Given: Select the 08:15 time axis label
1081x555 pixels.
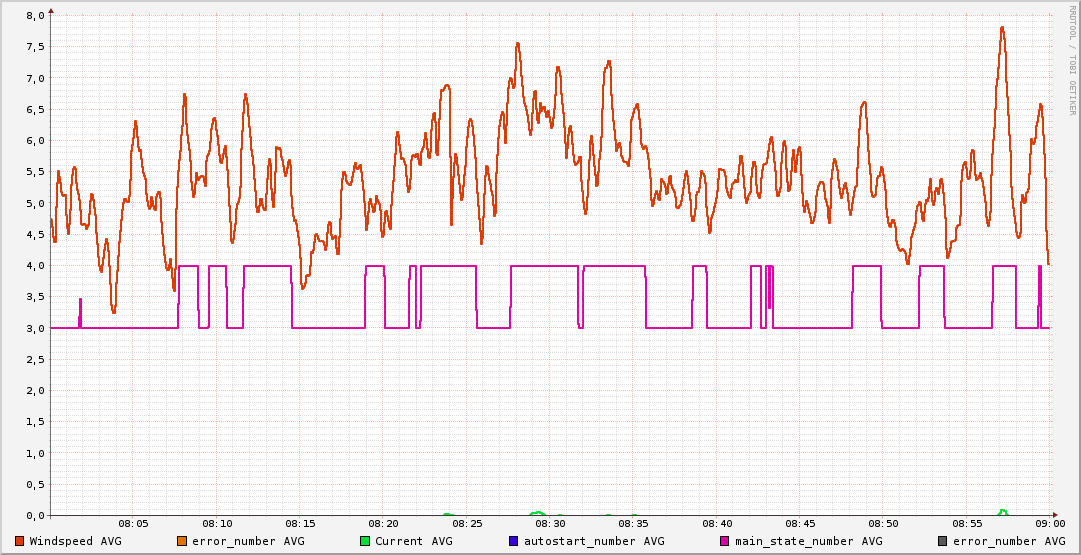Looking at the screenshot, I should tap(300, 523).
